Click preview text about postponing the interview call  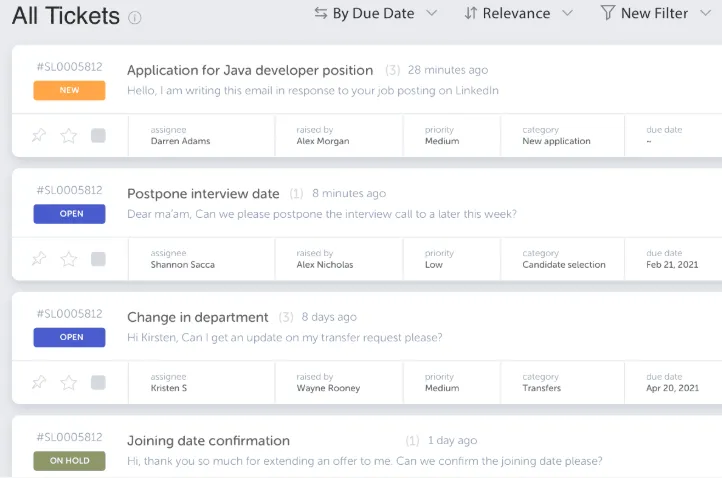322,214
